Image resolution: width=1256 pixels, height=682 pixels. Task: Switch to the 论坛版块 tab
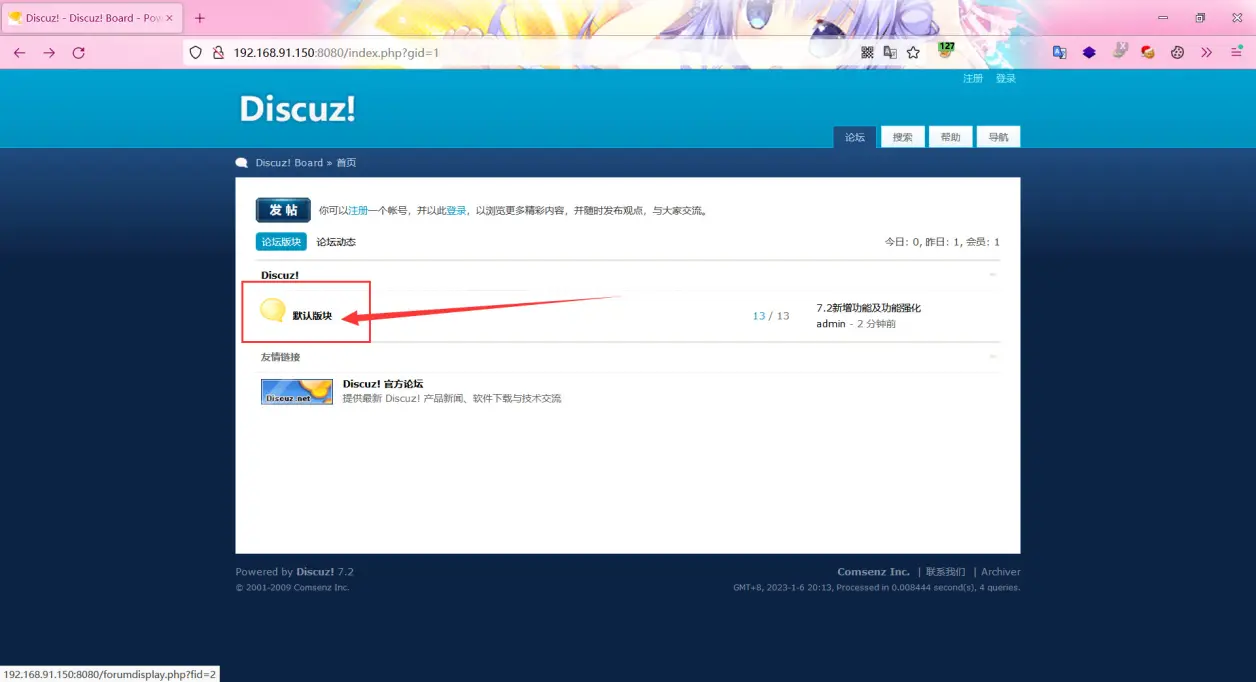(x=281, y=242)
